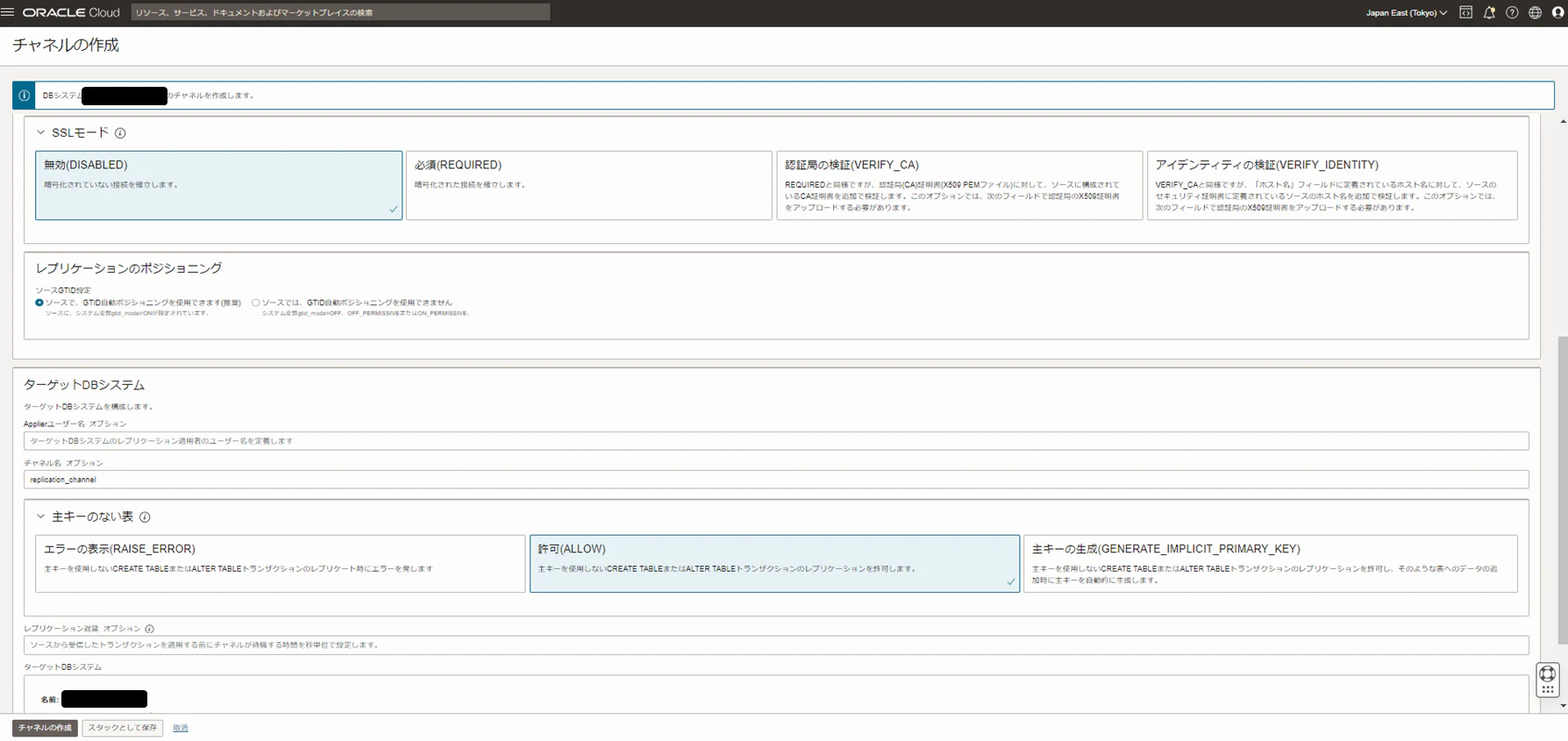Screen dimensions: 1568x741
Task: Open the hamburger navigation menu
Action: click(x=8, y=12)
